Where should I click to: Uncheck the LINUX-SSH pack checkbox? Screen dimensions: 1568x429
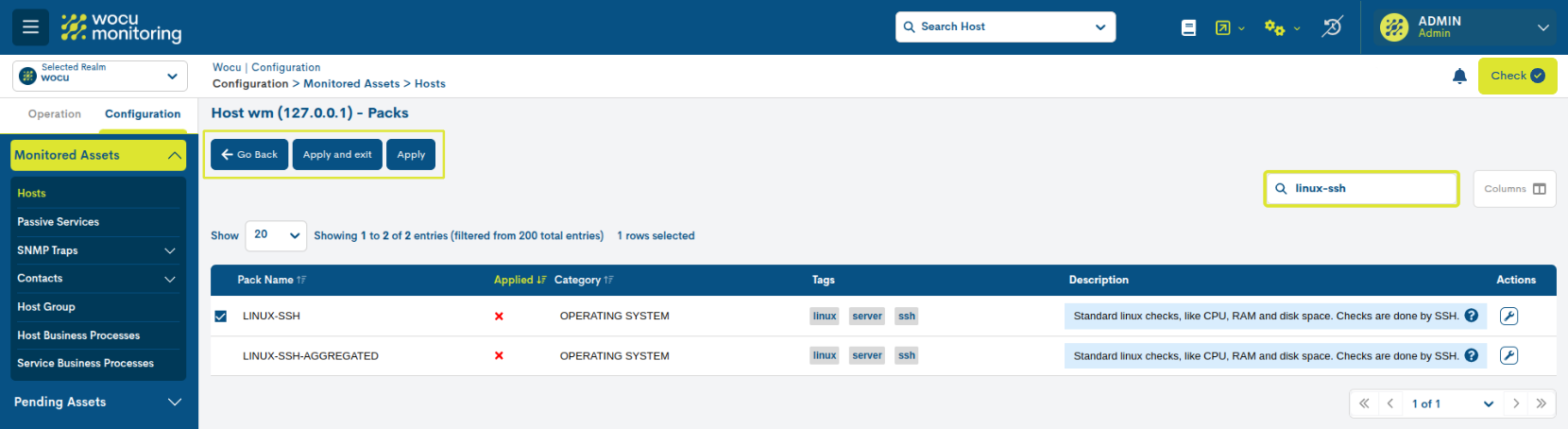(221, 317)
